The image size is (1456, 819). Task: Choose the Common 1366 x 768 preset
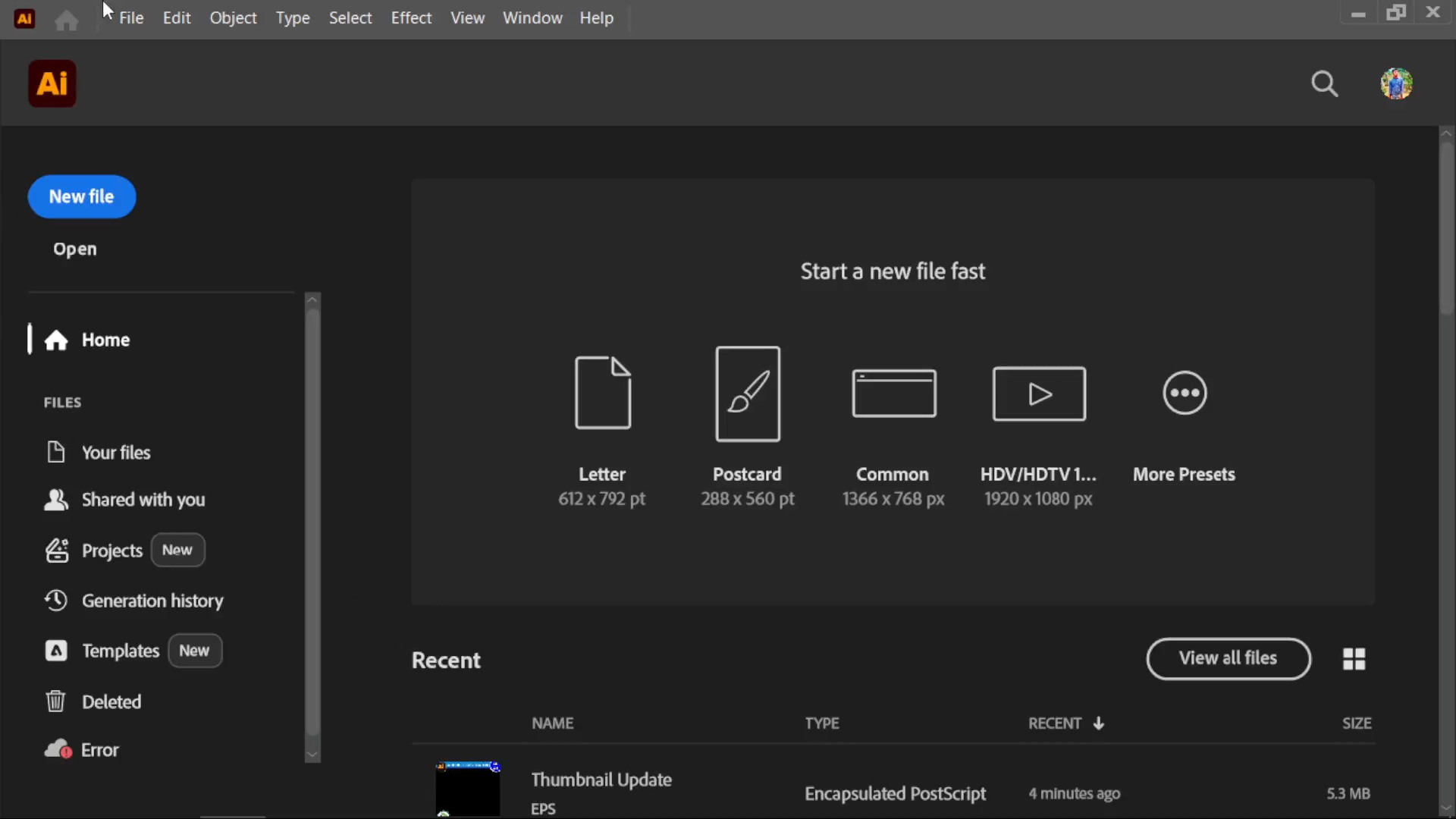[x=894, y=394]
